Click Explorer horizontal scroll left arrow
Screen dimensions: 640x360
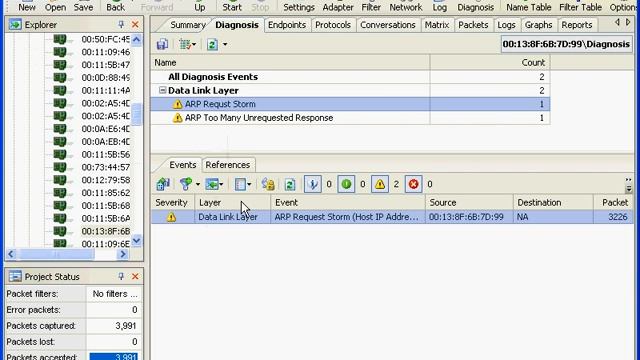[x=11, y=254]
